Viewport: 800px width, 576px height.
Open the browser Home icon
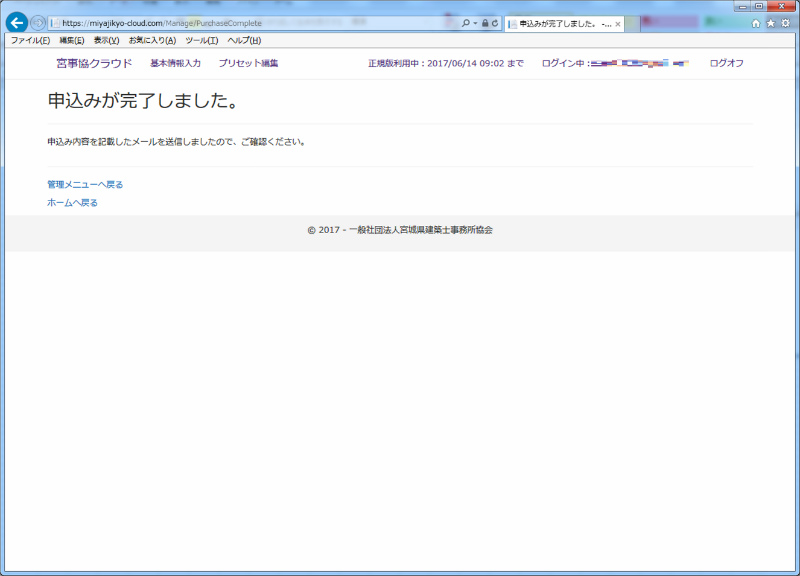click(x=756, y=23)
